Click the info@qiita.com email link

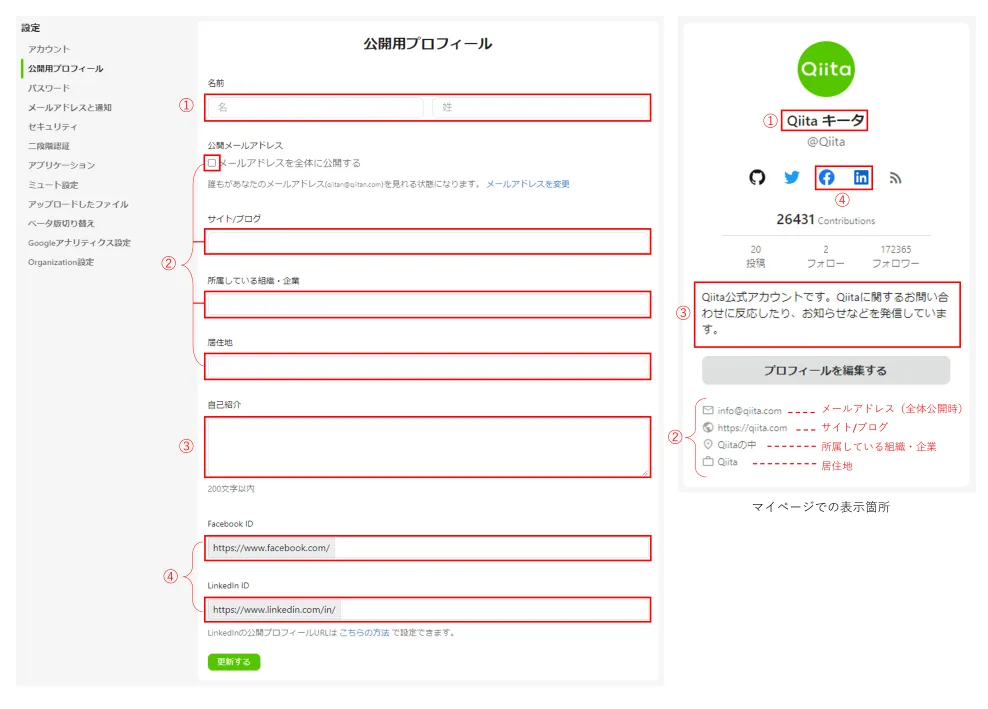pos(749,411)
